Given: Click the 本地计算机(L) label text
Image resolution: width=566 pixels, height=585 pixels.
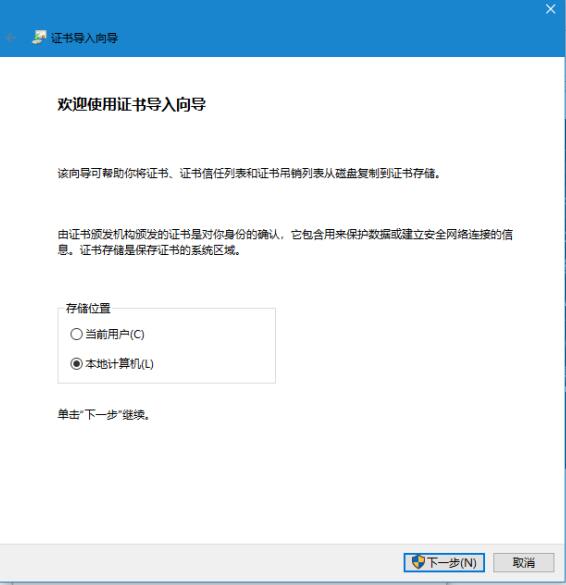Looking at the screenshot, I should (119, 364).
